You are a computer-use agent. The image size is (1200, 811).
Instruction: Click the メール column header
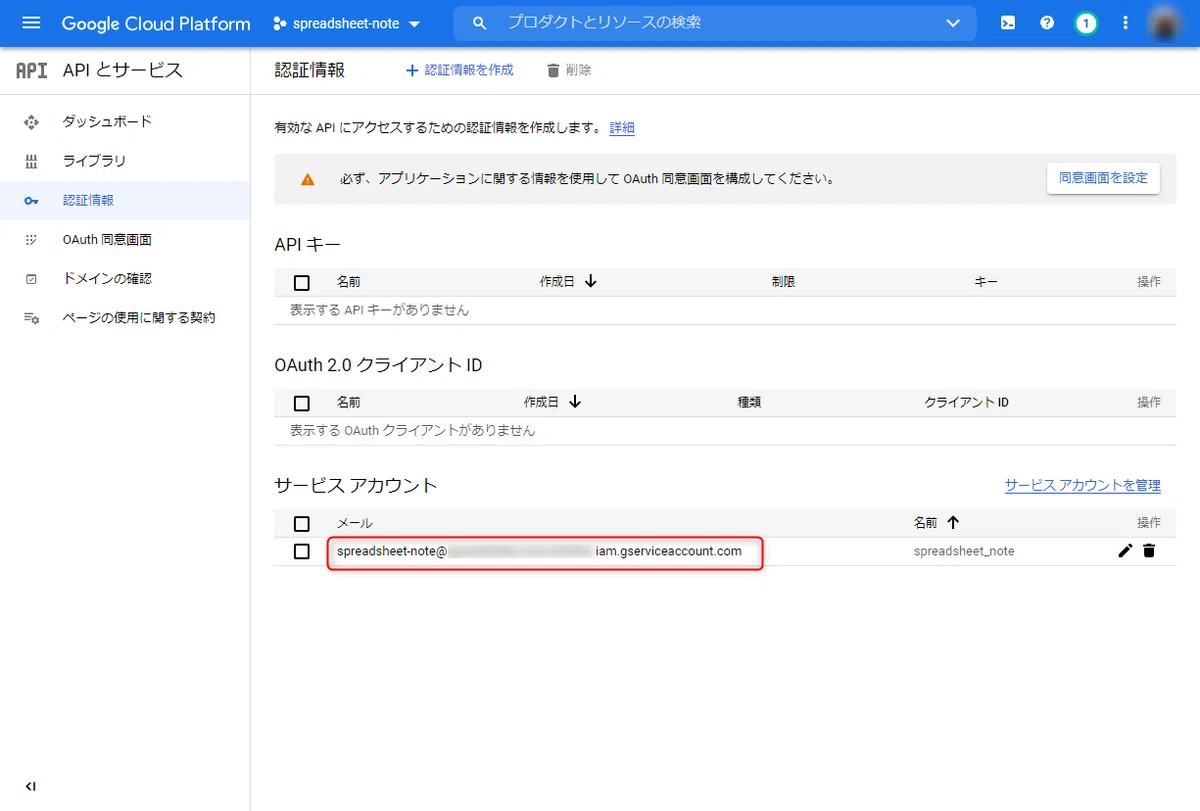[x=355, y=523]
